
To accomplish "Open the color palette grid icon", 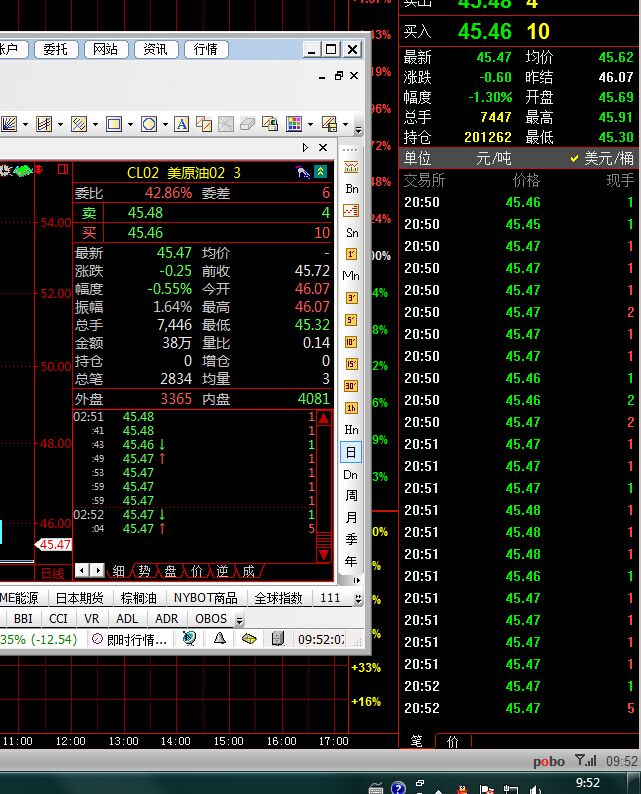I will tap(294, 124).
